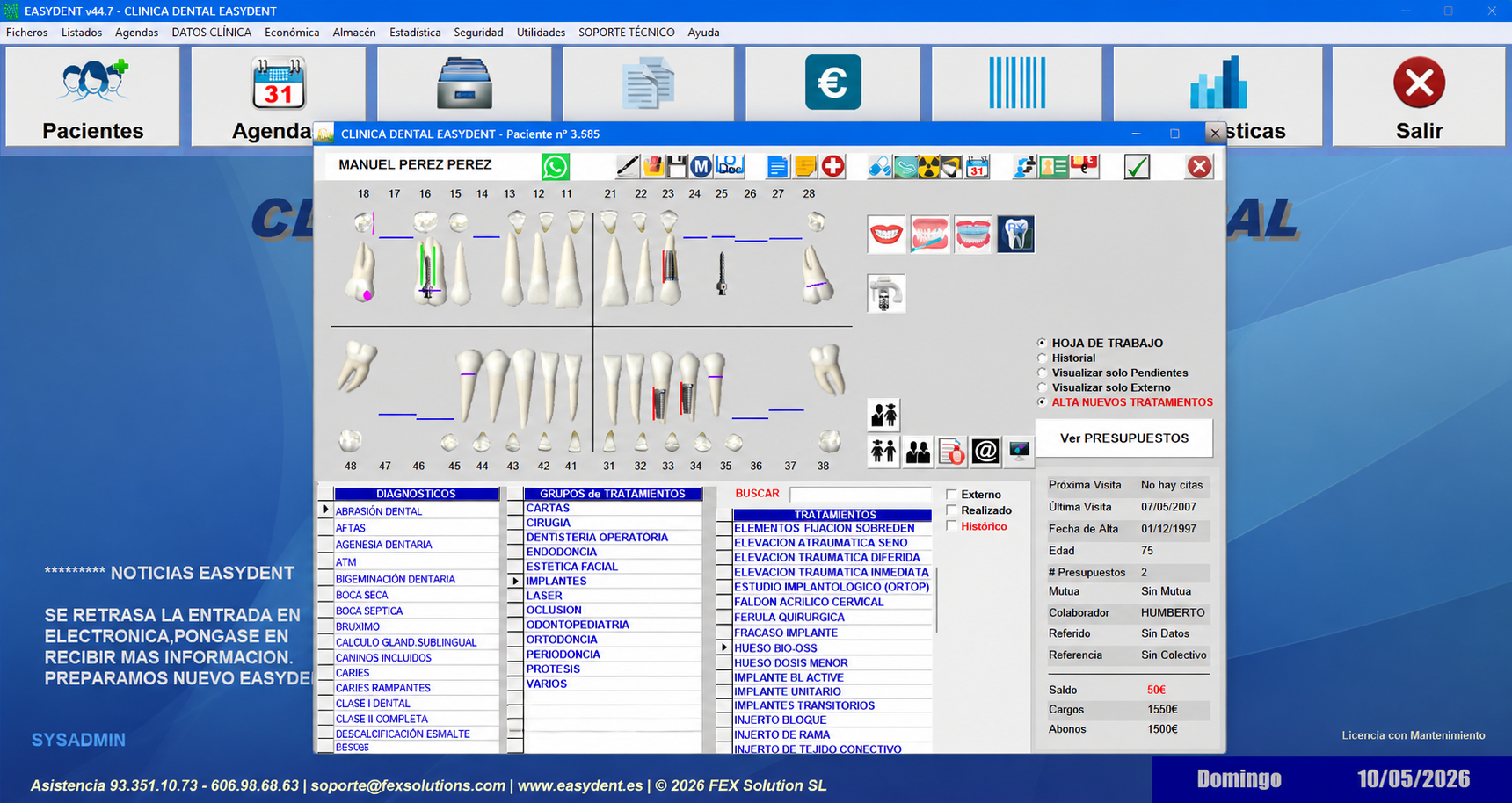The height and width of the screenshot is (803, 1512).
Task: Open the Doc documents icon
Action: click(x=729, y=166)
